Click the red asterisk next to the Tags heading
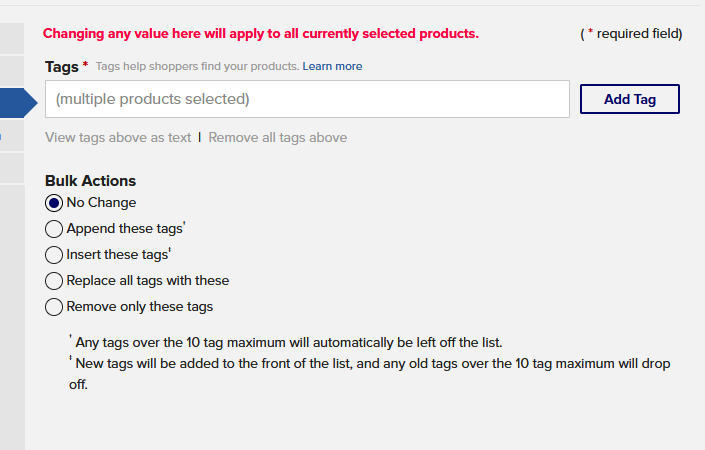 pos(85,65)
